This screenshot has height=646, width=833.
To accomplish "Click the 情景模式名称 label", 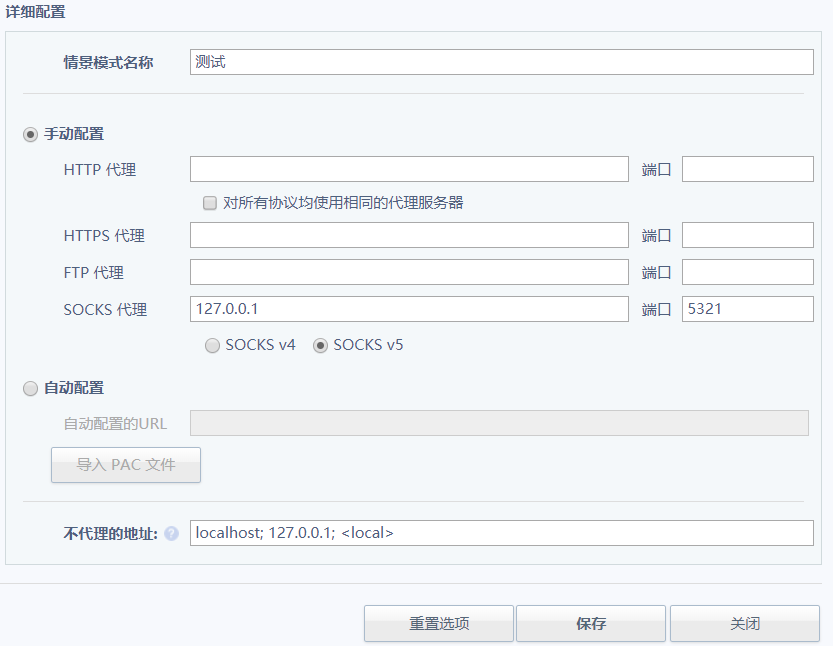I will pyautogui.click(x=108, y=63).
